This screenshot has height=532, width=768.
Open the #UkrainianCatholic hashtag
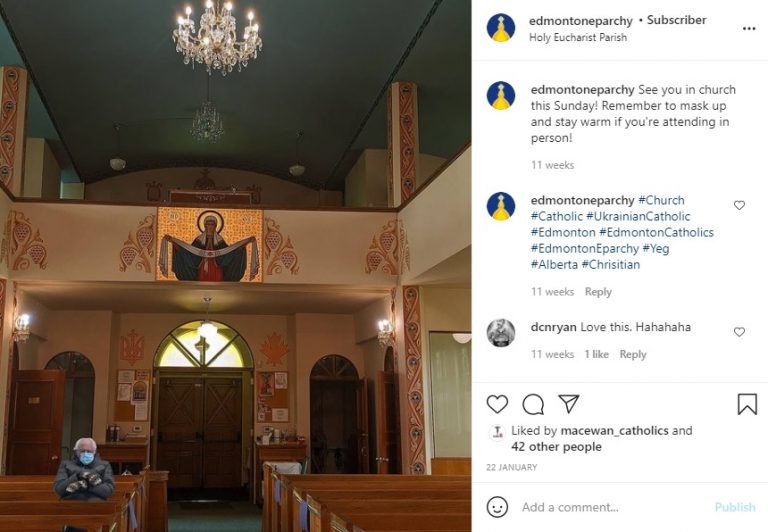[638, 216]
